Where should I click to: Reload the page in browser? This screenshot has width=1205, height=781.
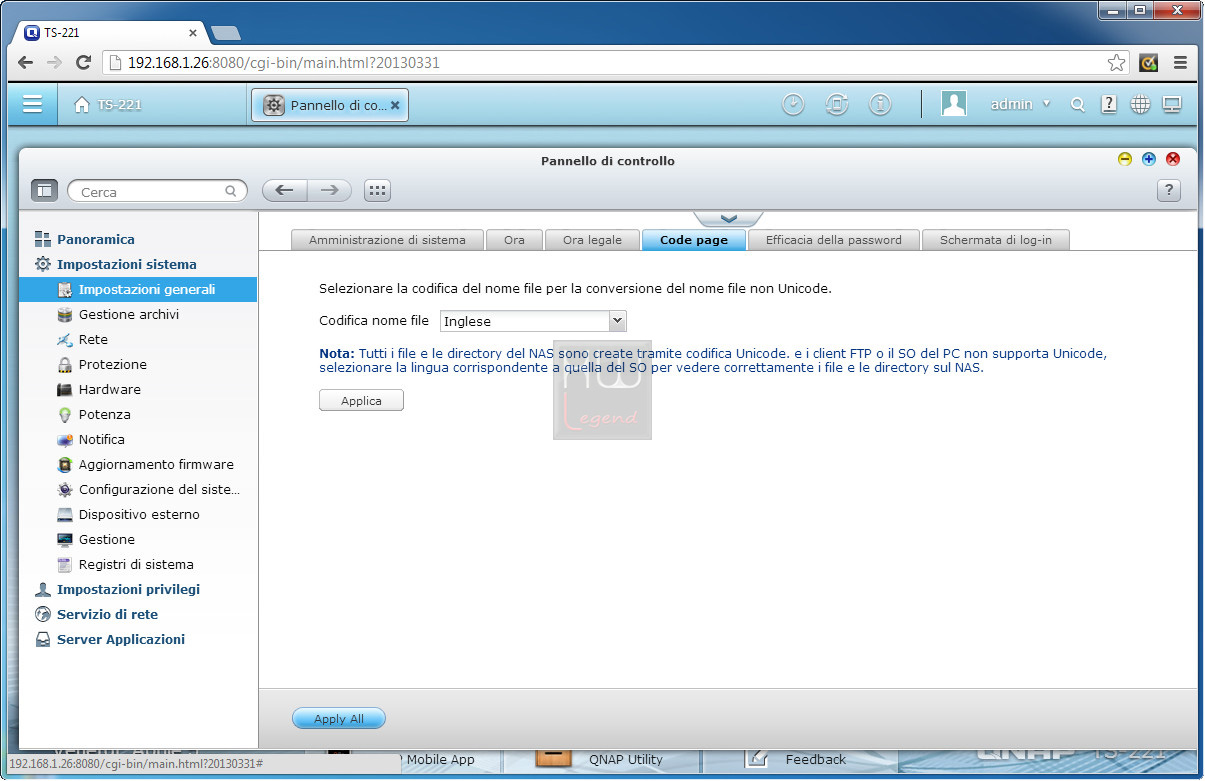(84, 63)
